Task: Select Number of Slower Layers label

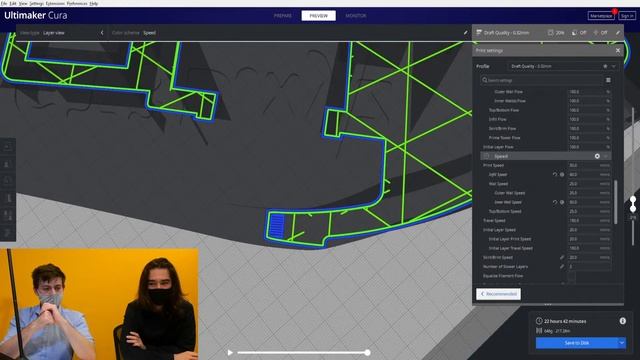Action: point(505,267)
